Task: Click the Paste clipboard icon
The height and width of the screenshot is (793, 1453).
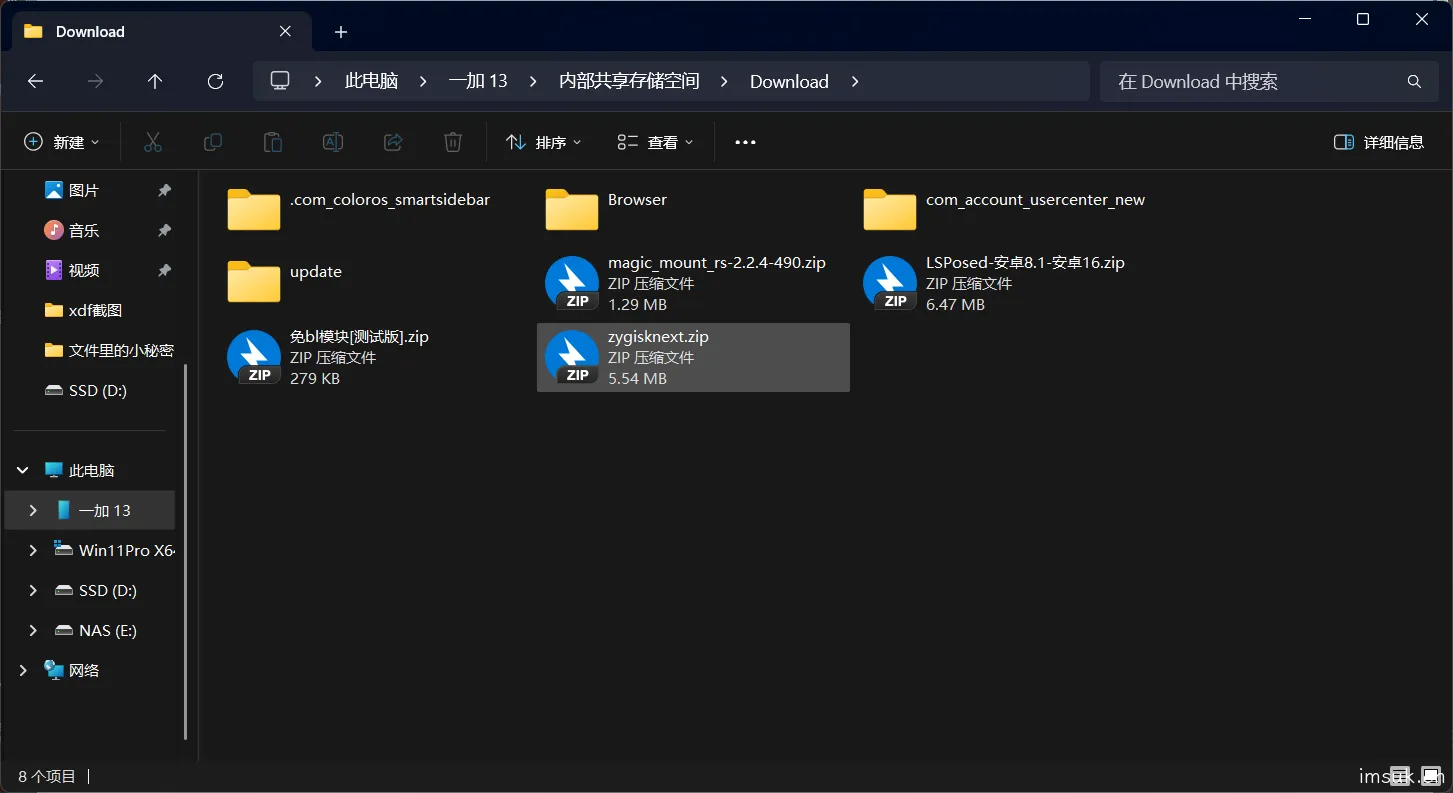Action: [272, 142]
